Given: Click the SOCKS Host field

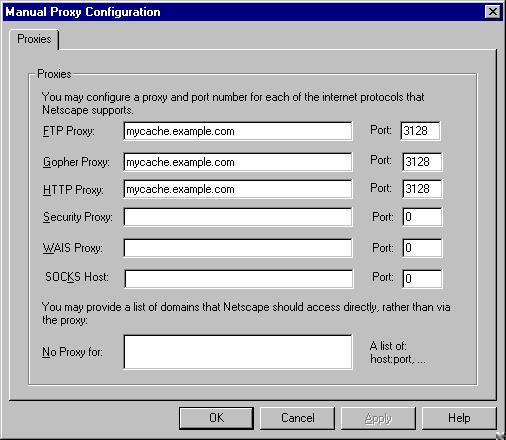Looking at the screenshot, I should pyautogui.click(x=239, y=279).
